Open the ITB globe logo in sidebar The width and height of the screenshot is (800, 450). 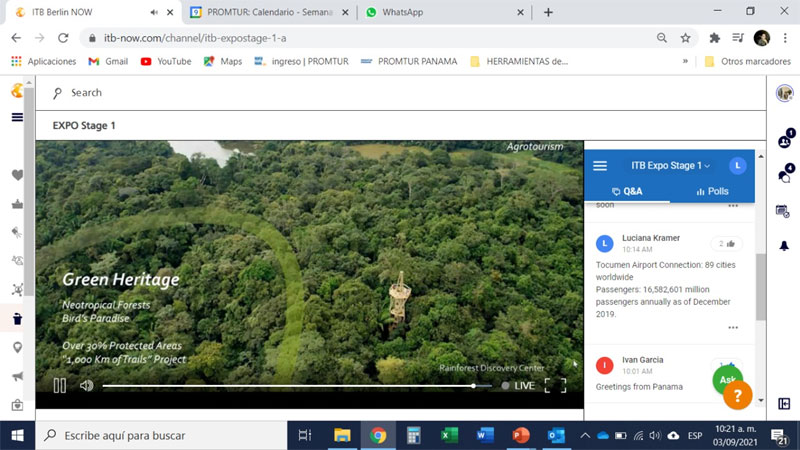click(x=17, y=91)
